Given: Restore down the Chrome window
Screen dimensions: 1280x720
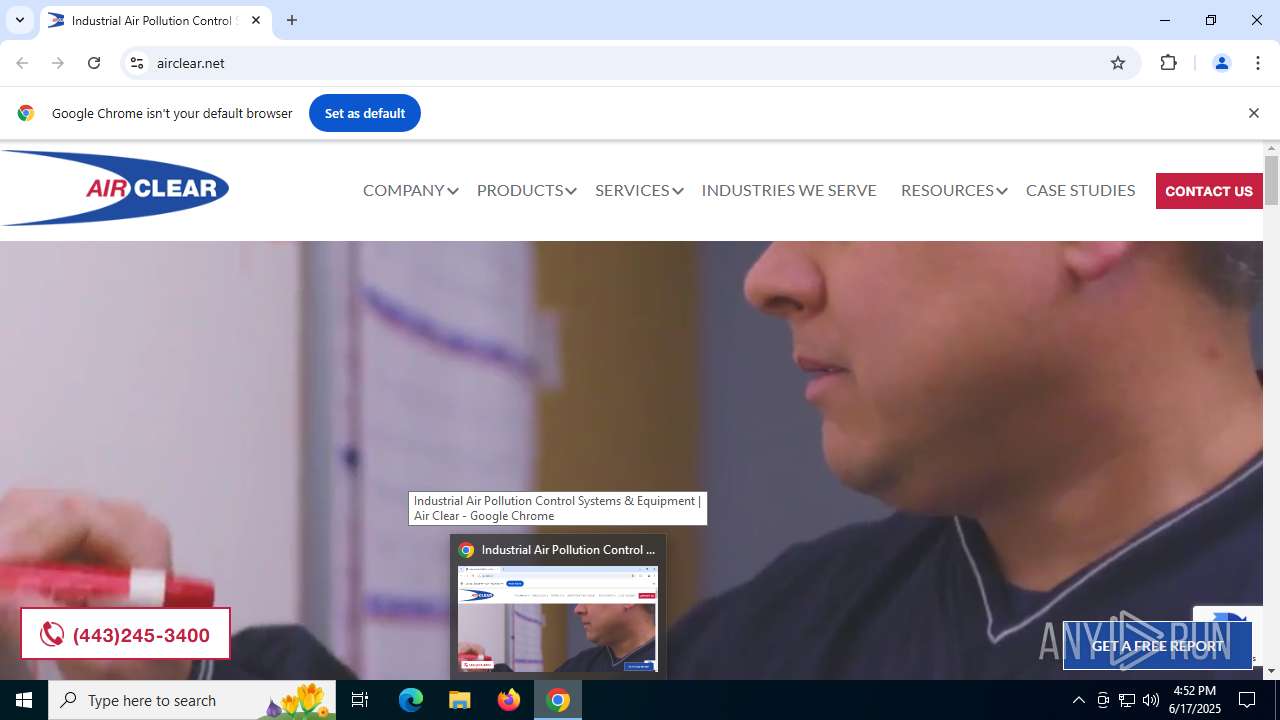Looking at the screenshot, I should tap(1211, 20).
